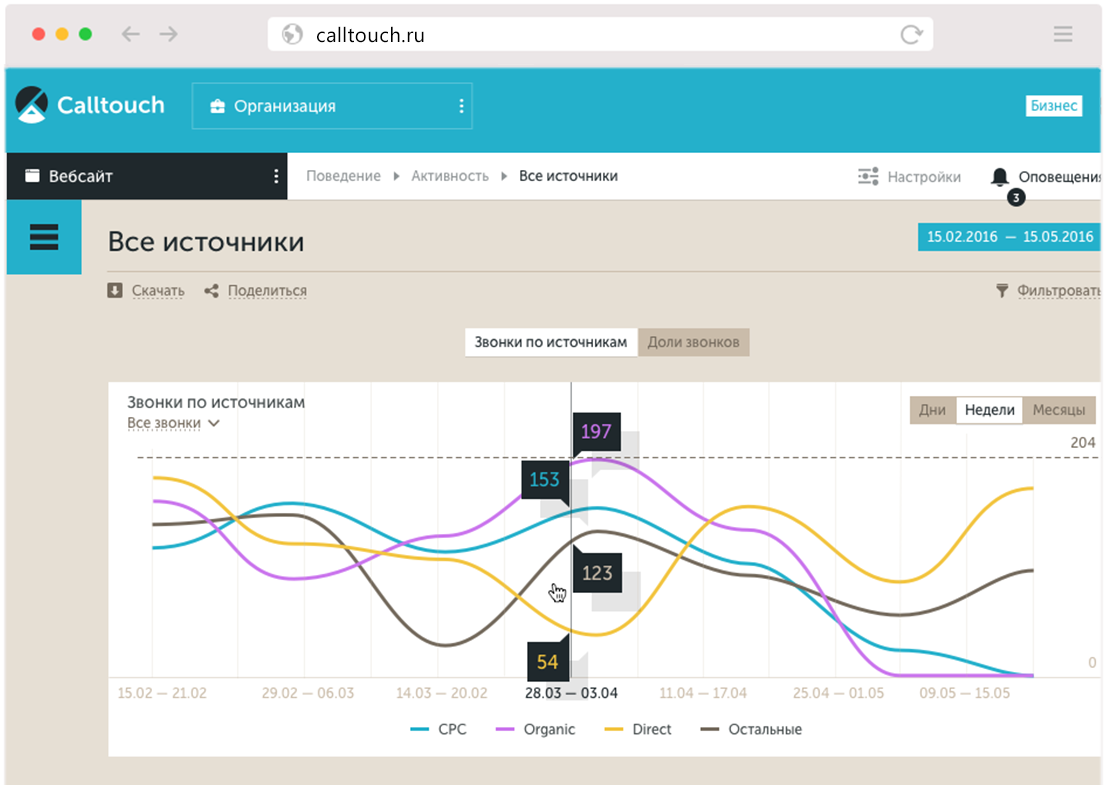Switch chart granularity to Месяцы

coord(1059,410)
